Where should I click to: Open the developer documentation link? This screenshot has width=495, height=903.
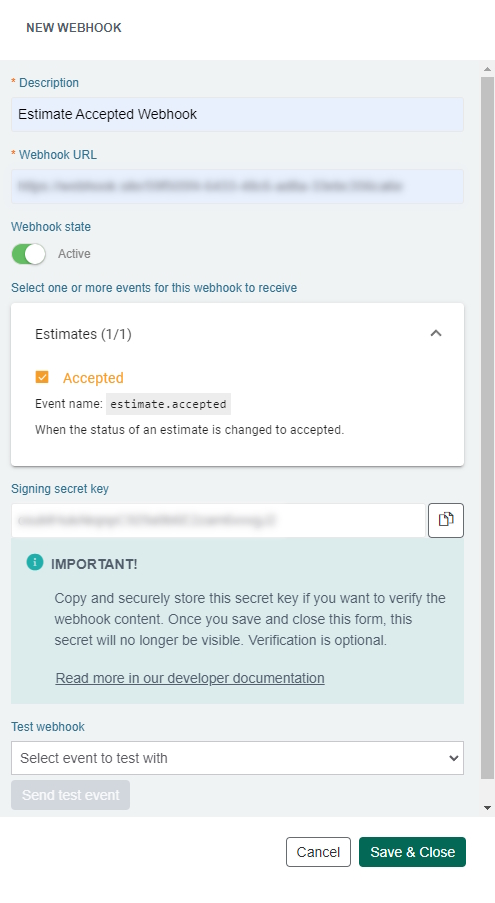coord(190,678)
